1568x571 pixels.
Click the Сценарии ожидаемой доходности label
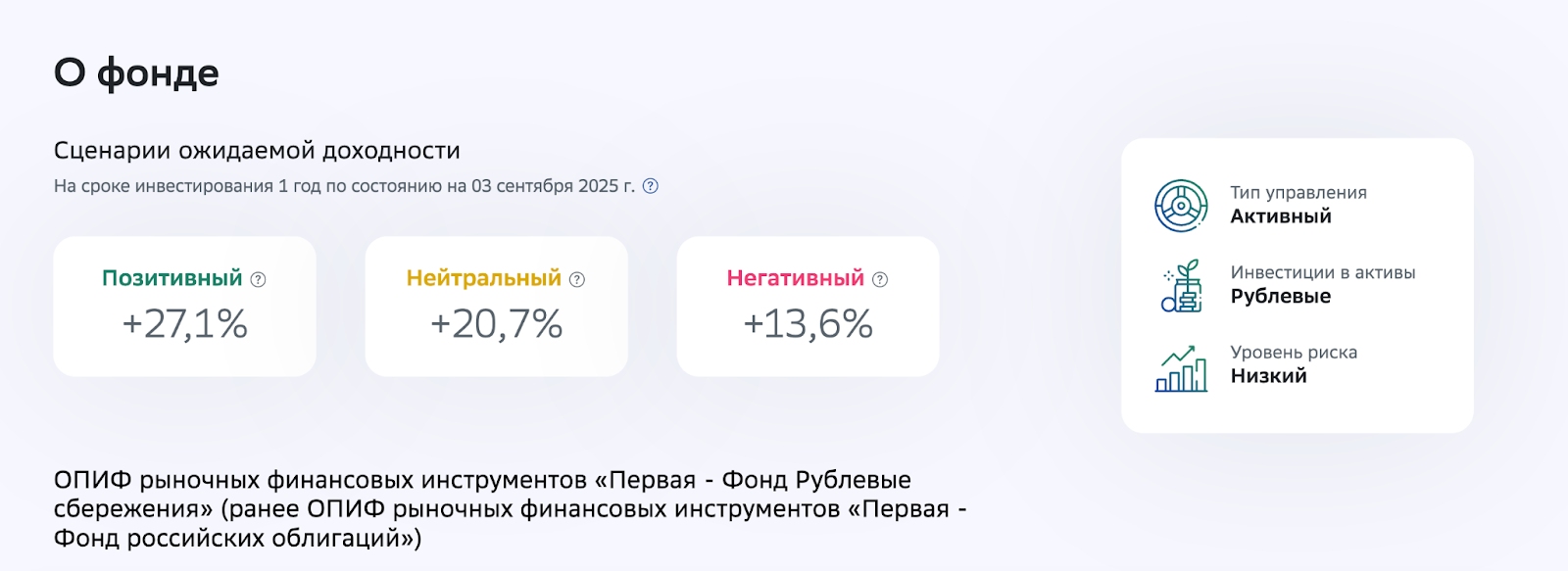258,150
